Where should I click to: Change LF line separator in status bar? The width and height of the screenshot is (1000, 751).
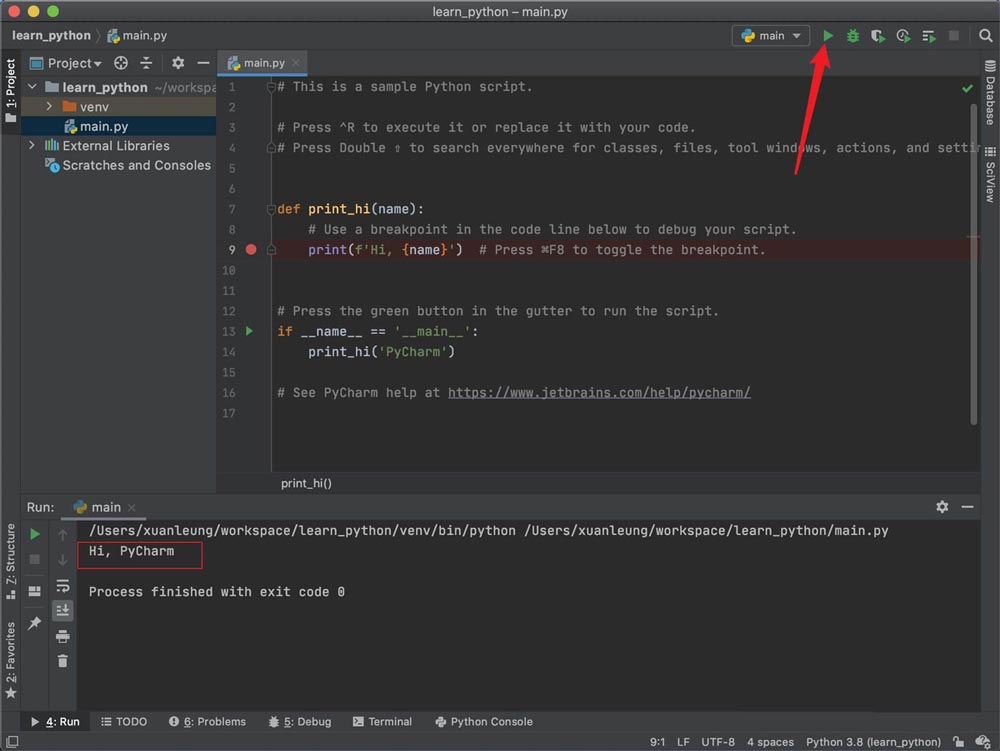(683, 742)
